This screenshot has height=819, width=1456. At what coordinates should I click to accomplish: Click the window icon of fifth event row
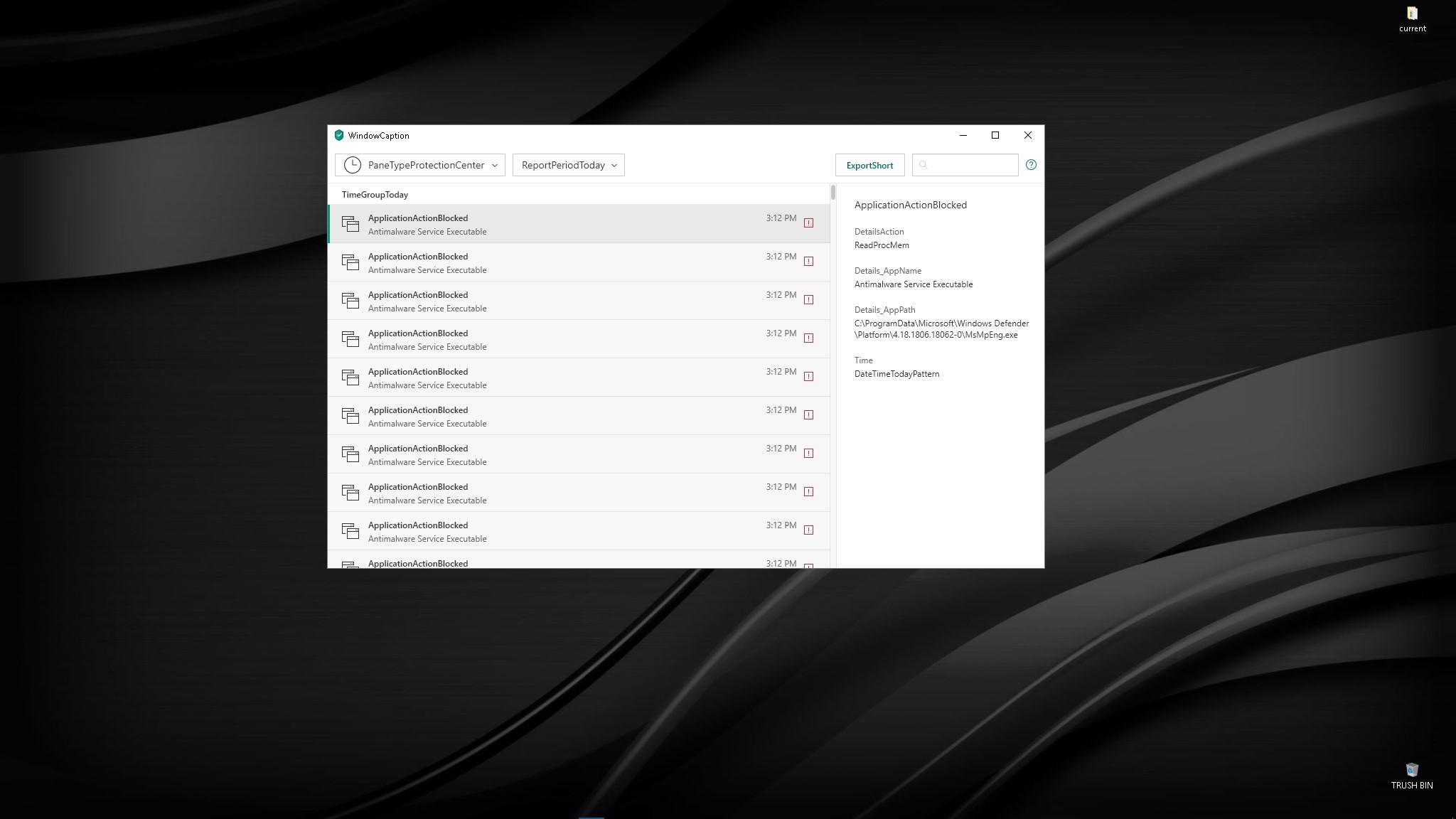pos(350,378)
